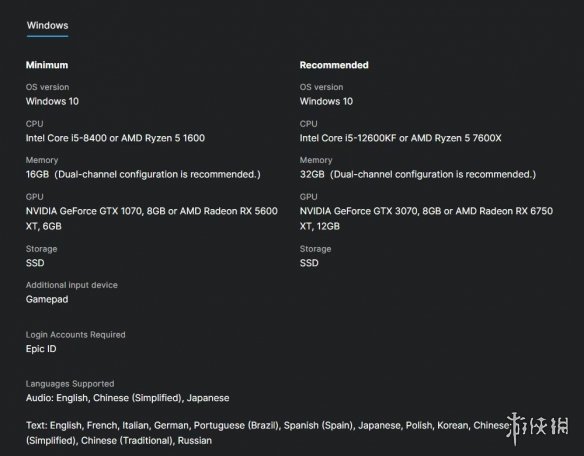Click the Login Accounts Required label
Screen dimensions: 584x456
[x=76, y=335]
